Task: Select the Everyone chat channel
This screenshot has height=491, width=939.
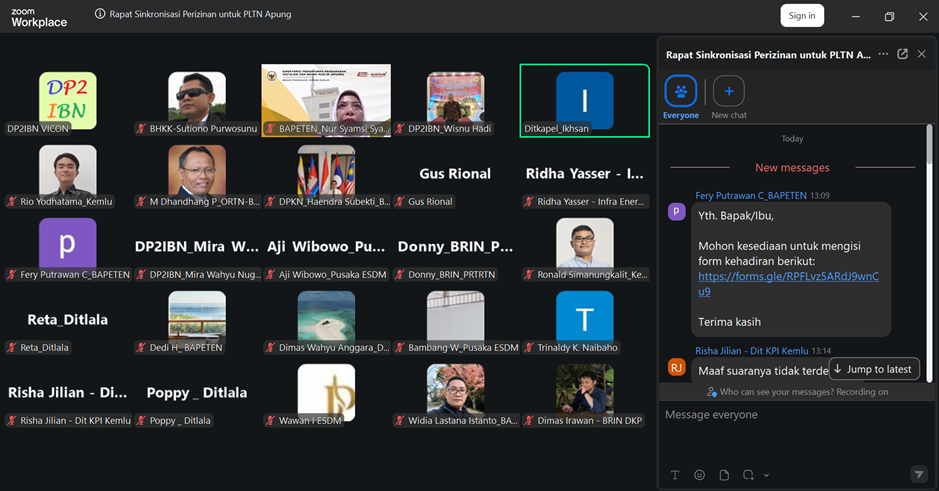Action: tap(681, 98)
